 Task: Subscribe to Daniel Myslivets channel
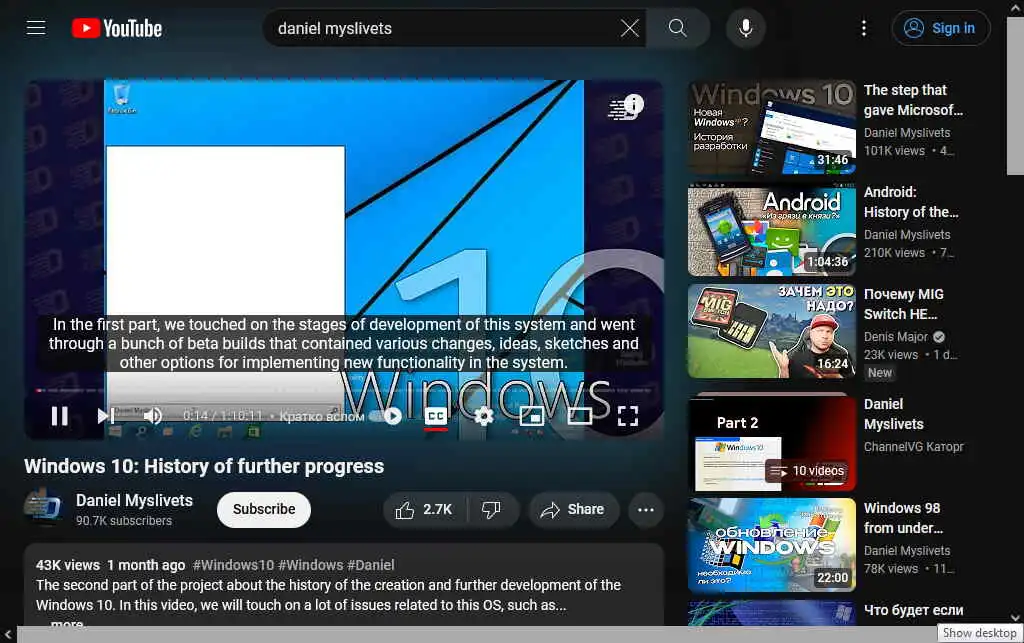coord(264,509)
